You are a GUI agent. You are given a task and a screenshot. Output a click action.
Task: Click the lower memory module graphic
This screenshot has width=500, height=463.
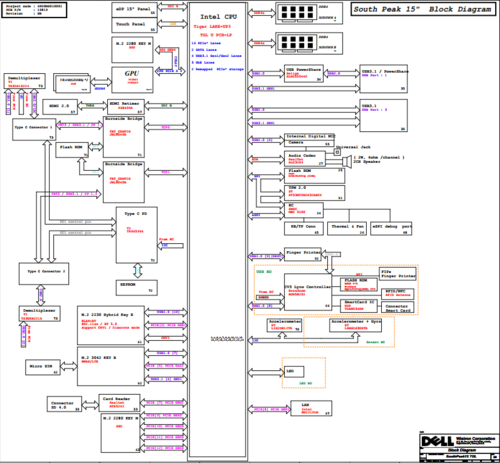click(x=298, y=42)
